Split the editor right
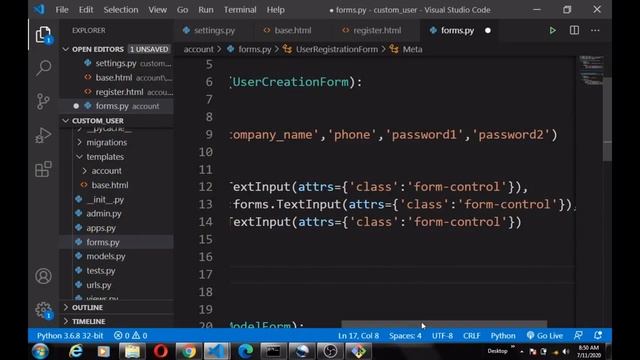 click(x=574, y=30)
